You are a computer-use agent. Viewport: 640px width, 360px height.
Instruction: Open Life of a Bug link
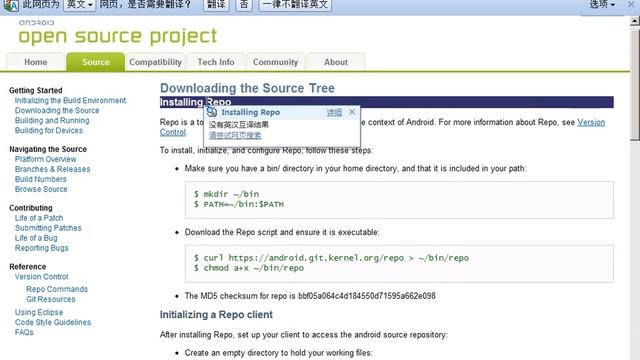point(36,238)
